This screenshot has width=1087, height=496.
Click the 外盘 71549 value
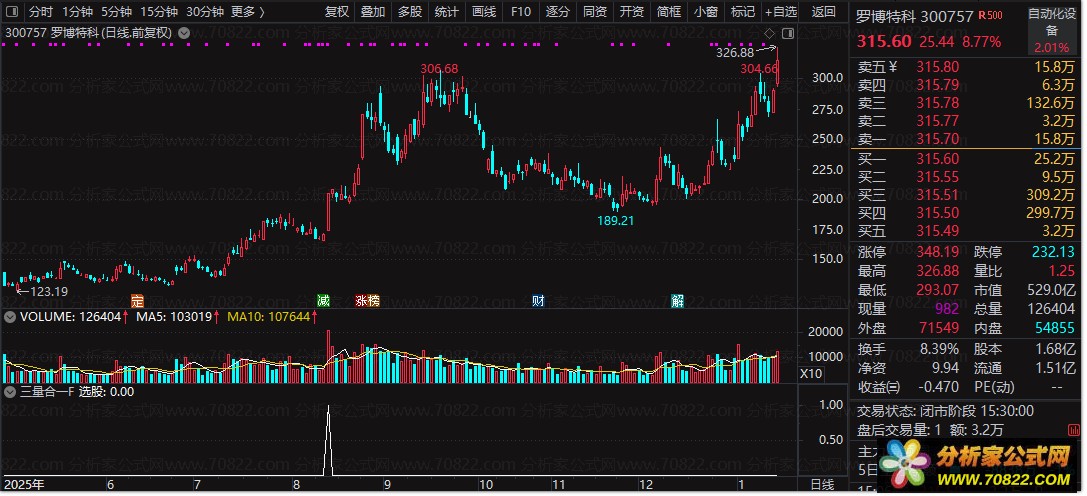938,328
